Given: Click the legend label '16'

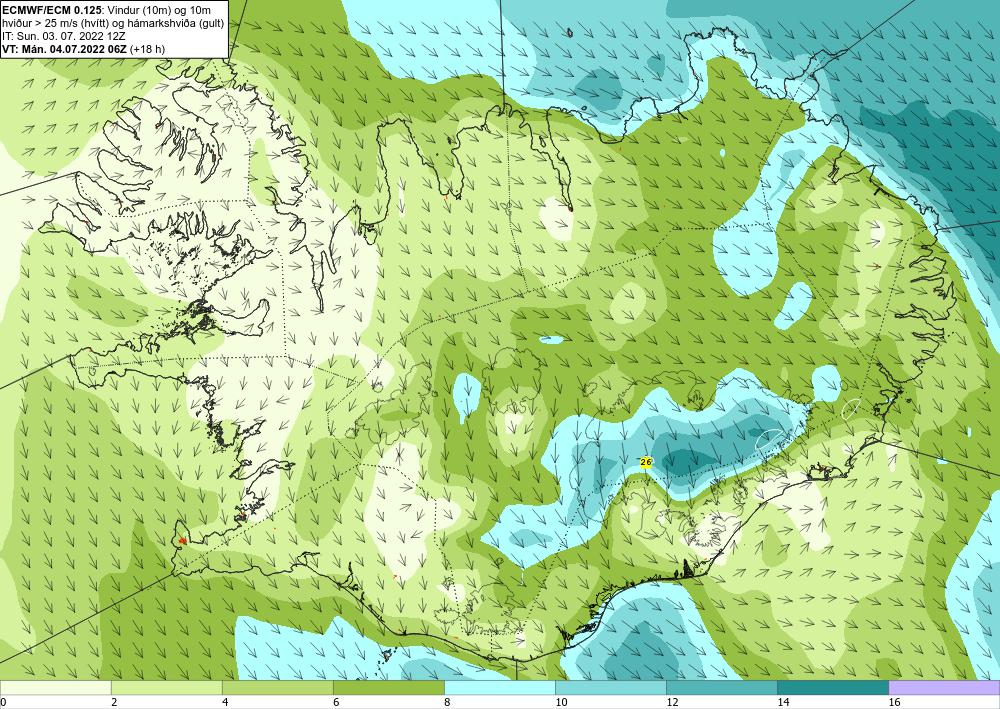Looking at the screenshot, I should point(894,702).
